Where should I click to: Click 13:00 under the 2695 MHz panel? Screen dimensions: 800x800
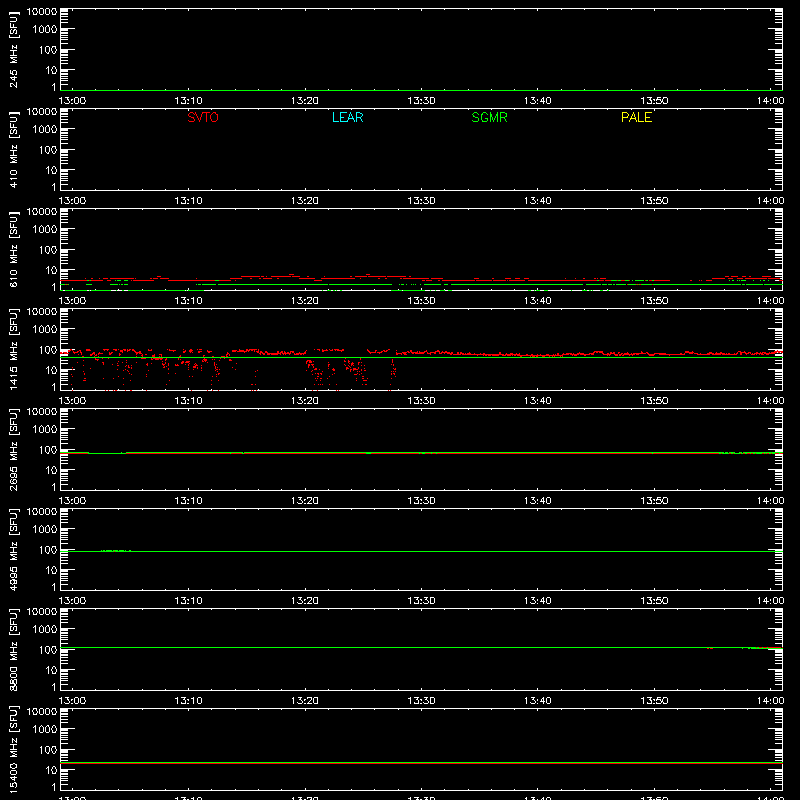72,501
